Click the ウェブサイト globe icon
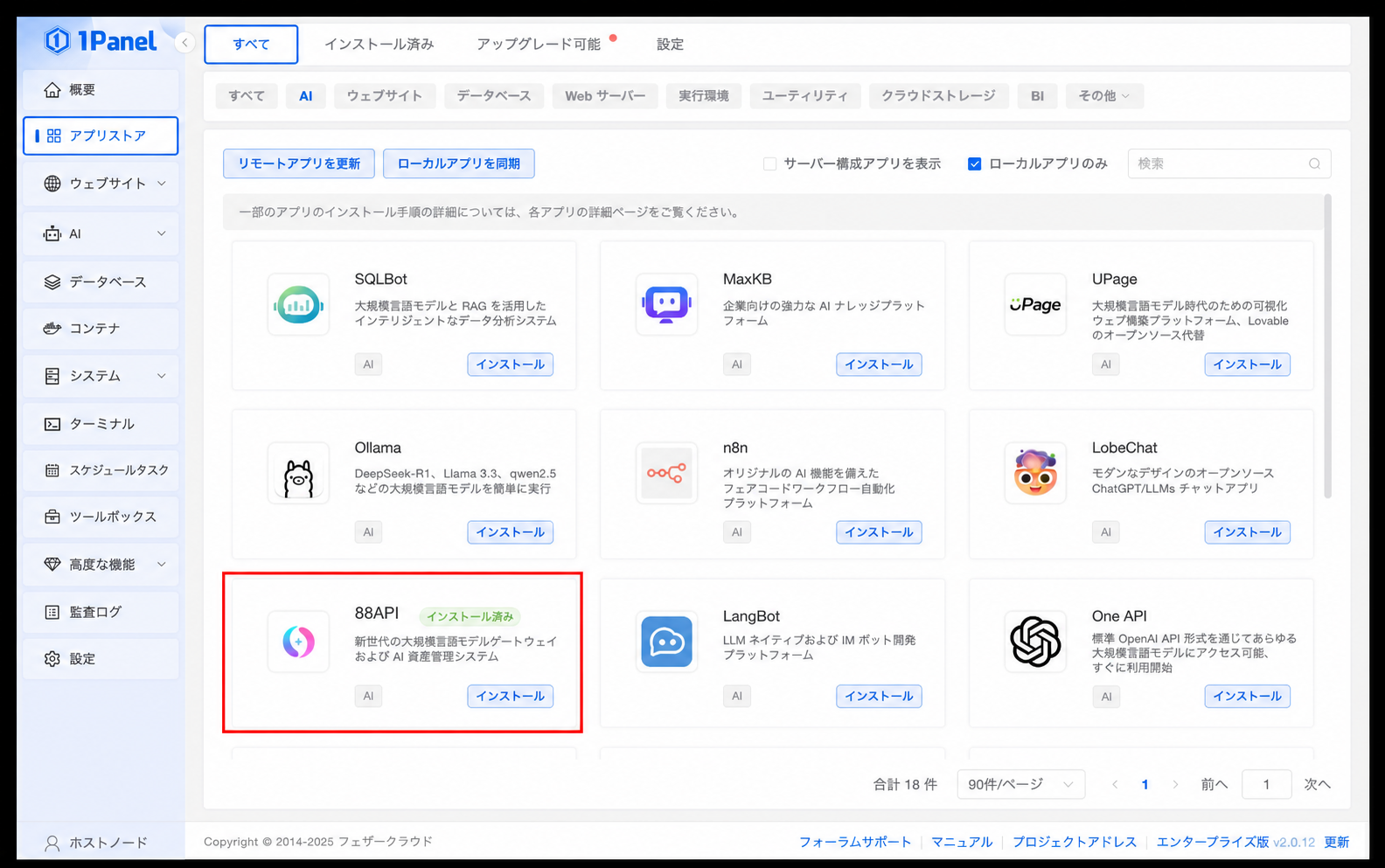Screen dimensions: 1385x868 pos(52,184)
